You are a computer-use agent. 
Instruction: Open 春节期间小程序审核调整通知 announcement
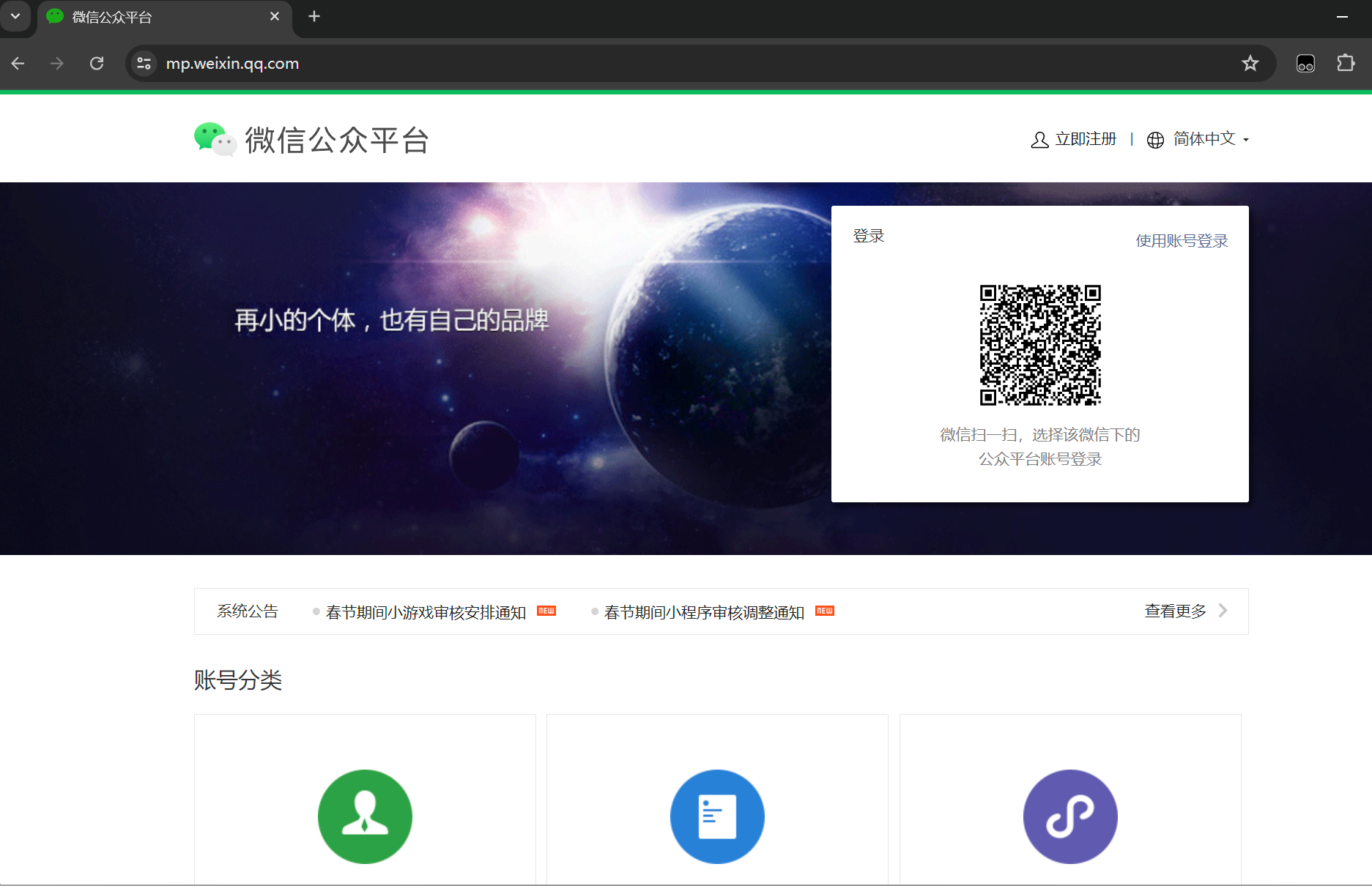click(704, 612)
